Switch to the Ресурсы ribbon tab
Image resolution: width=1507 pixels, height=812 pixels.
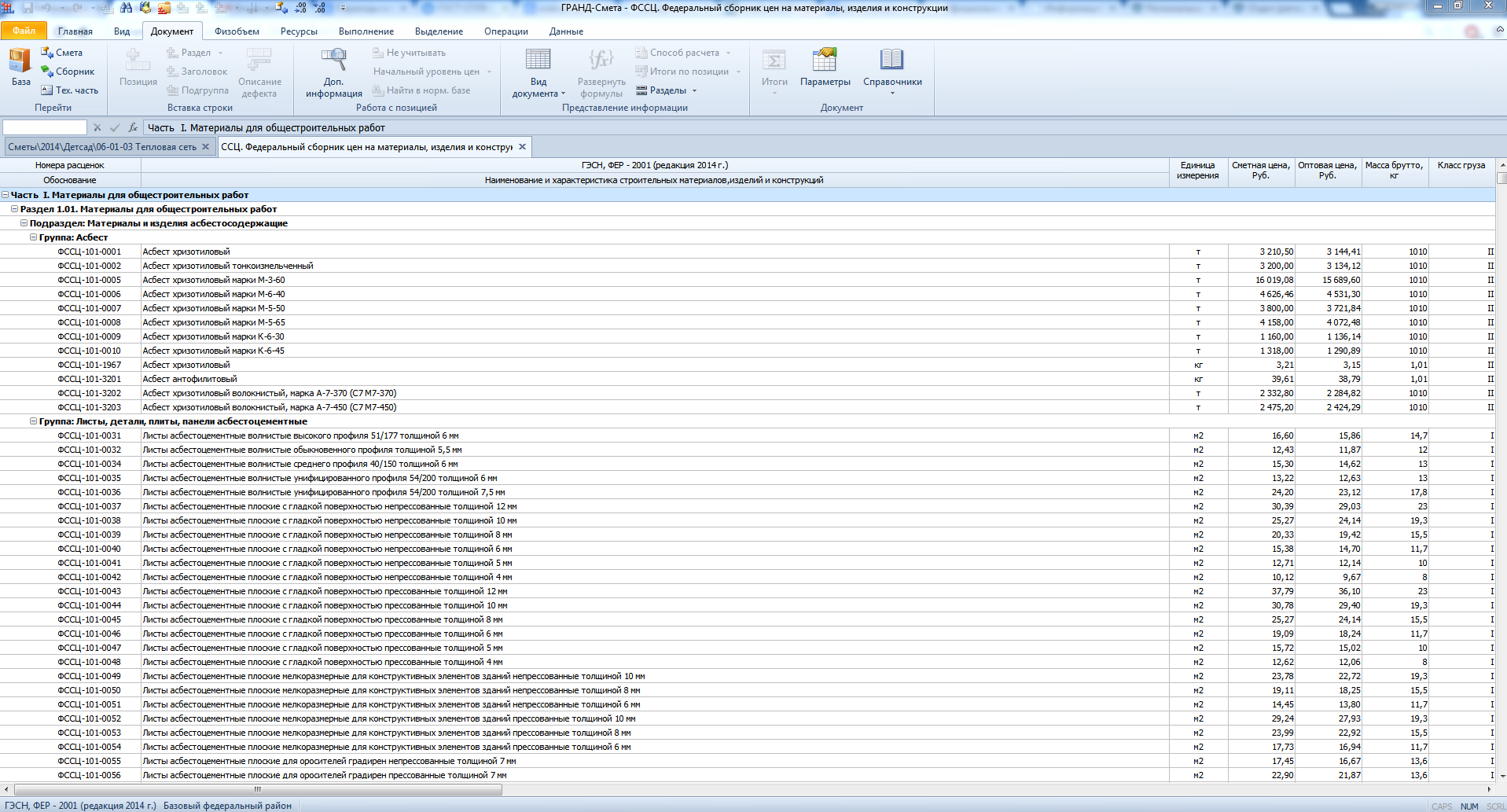pos(299,31)
